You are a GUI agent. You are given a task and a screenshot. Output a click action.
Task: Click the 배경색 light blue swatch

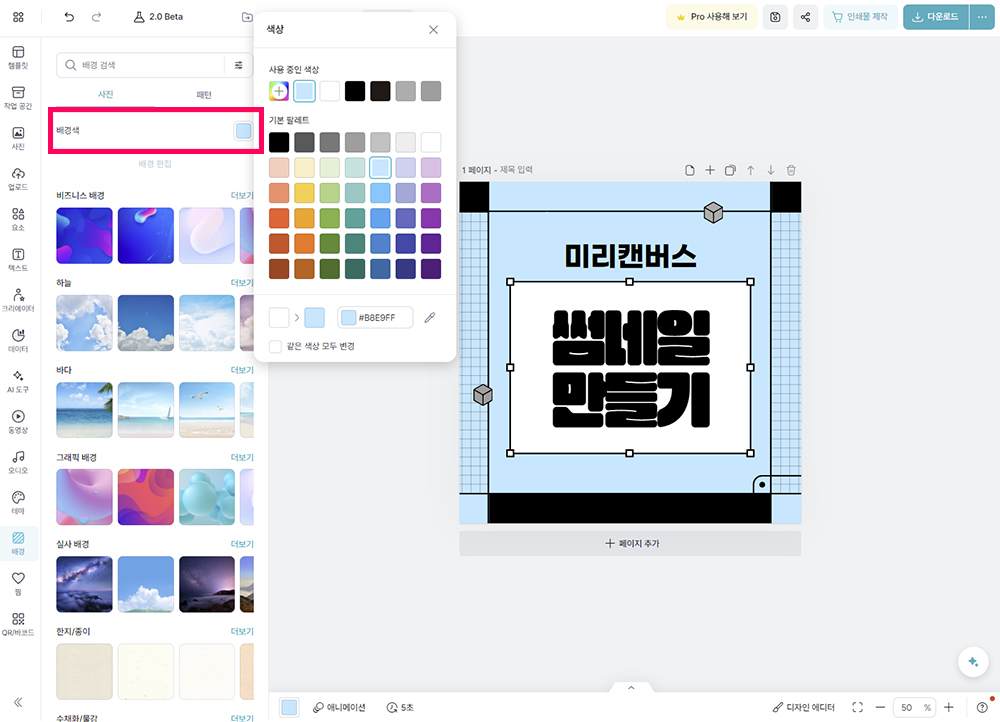244,131
